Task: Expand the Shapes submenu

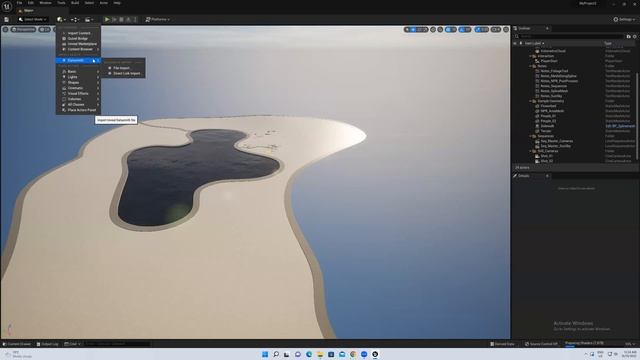Action: pos(78,82)
